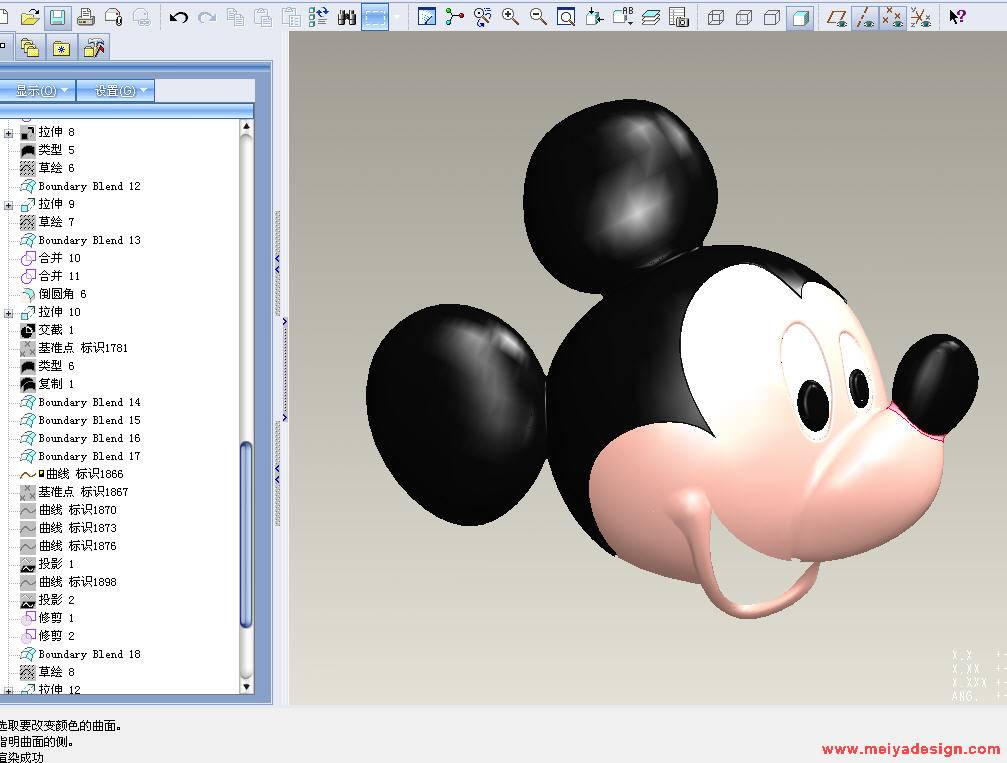This screenshot has height=763, width=1007.
Task: Expand the 拉伸 8 tree node
Action: [8, 134]
